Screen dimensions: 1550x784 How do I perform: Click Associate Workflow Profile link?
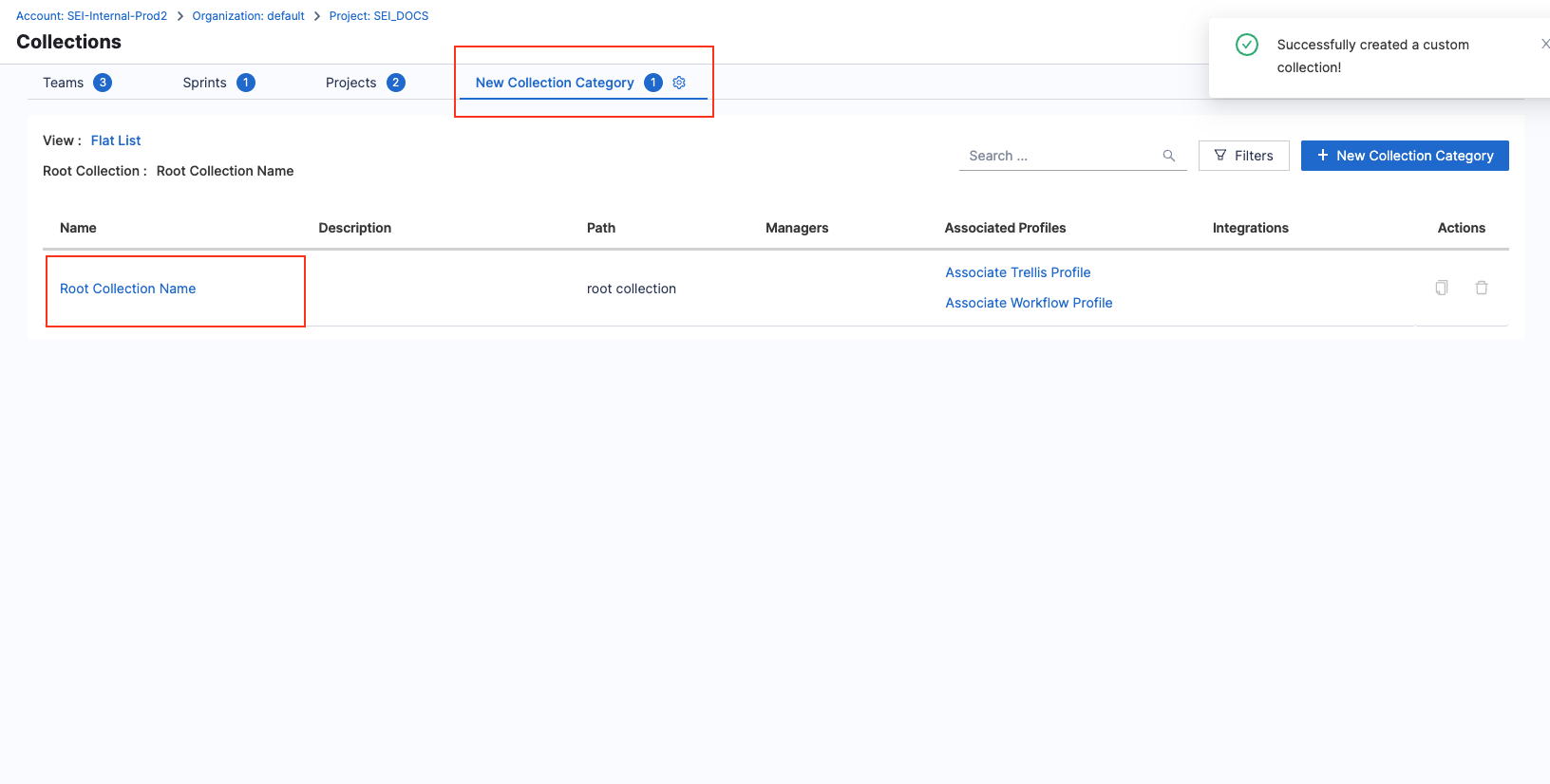pos(1029,303)
